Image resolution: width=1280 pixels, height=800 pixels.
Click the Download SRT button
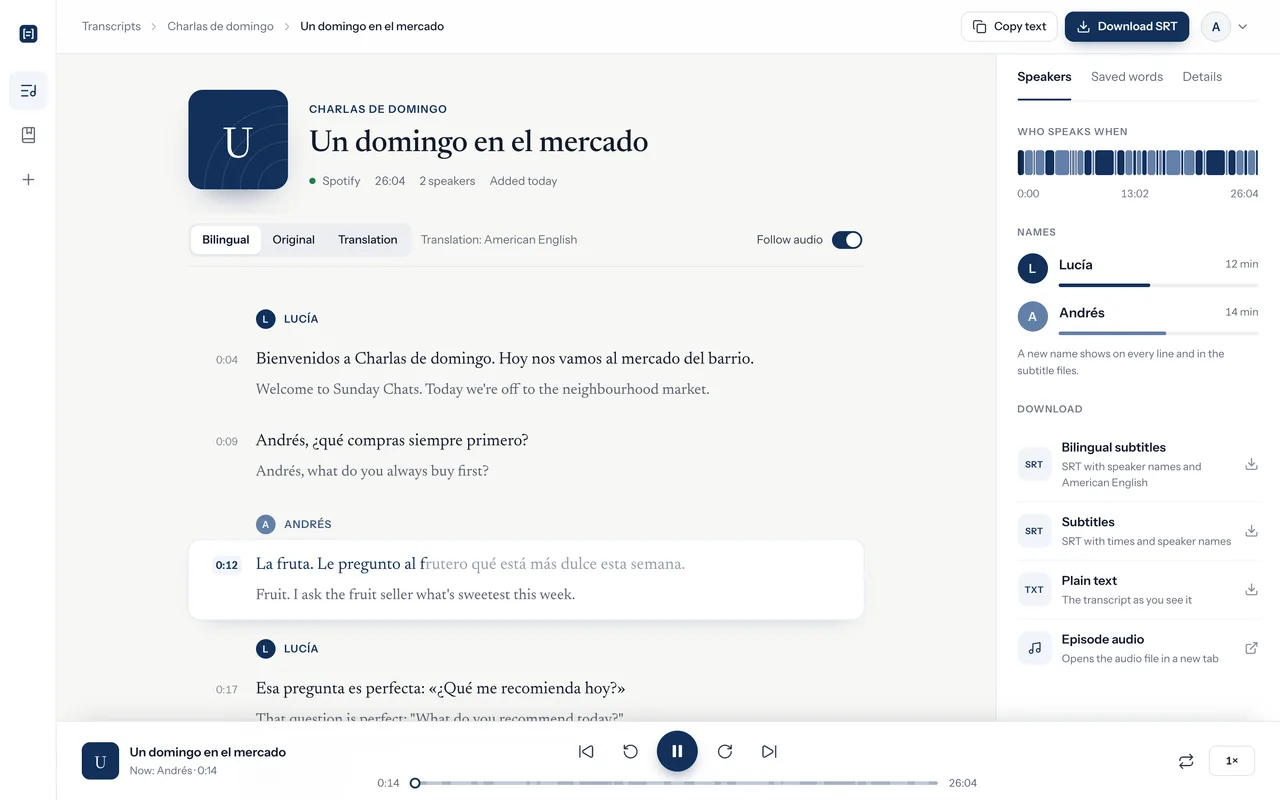pyautogui.click(x=1127, y=27)
